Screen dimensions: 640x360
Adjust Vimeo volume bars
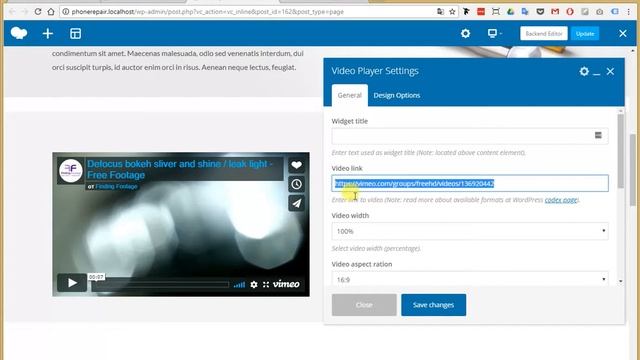(239, 284)
